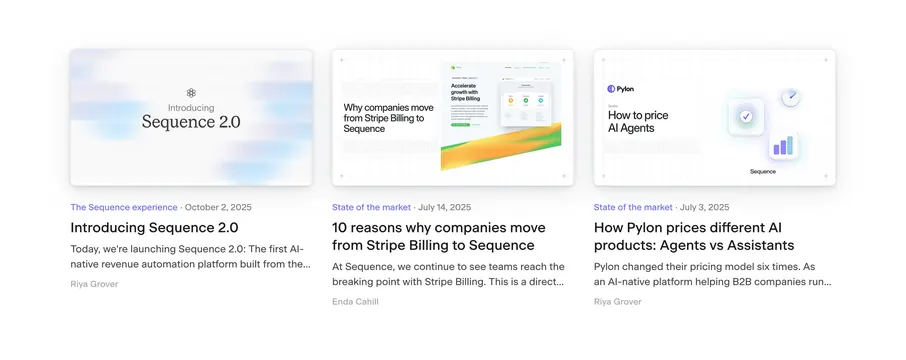The height and width of the screenshot is (360, 906).
Task: Click the checkmark badge icon in Pylon thumbnail
Action: coord(746,117)
